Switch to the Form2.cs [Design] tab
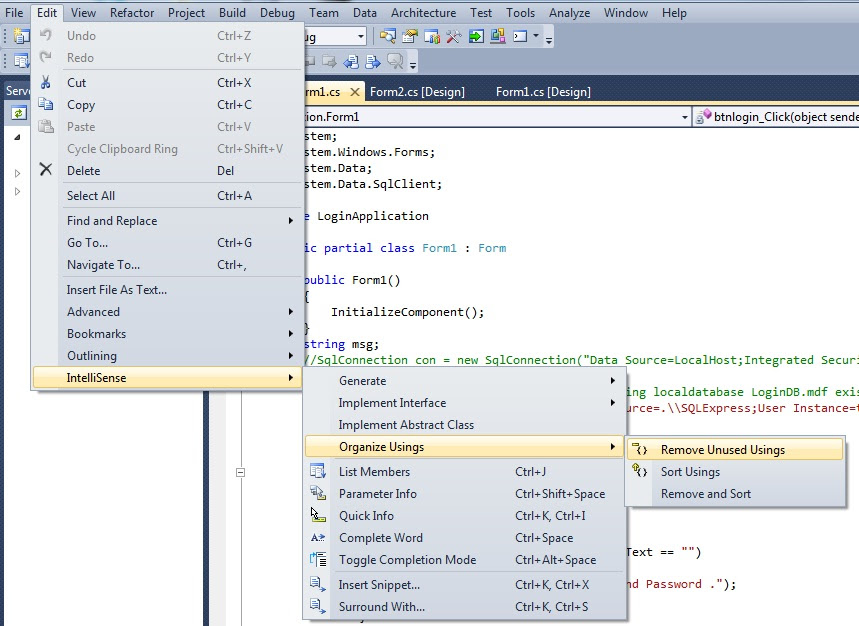Image resolution: width=859 pixels, height=626 pixels. 417,91
